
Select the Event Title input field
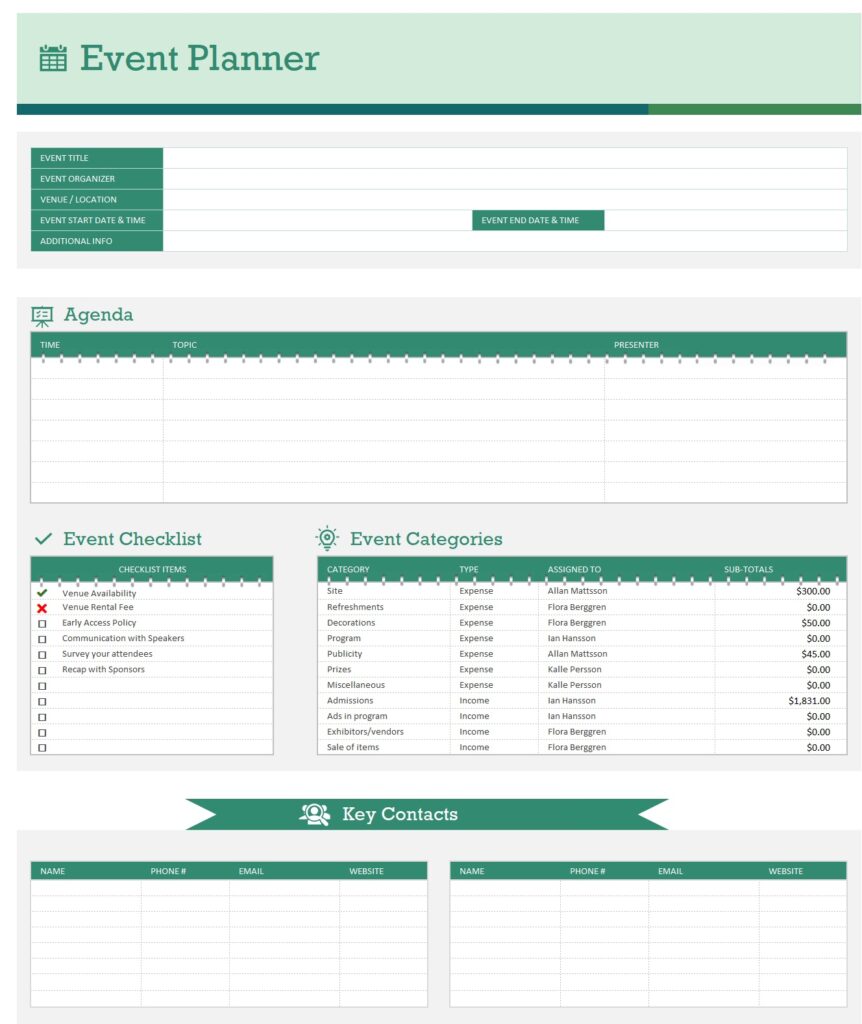(505, 158)
